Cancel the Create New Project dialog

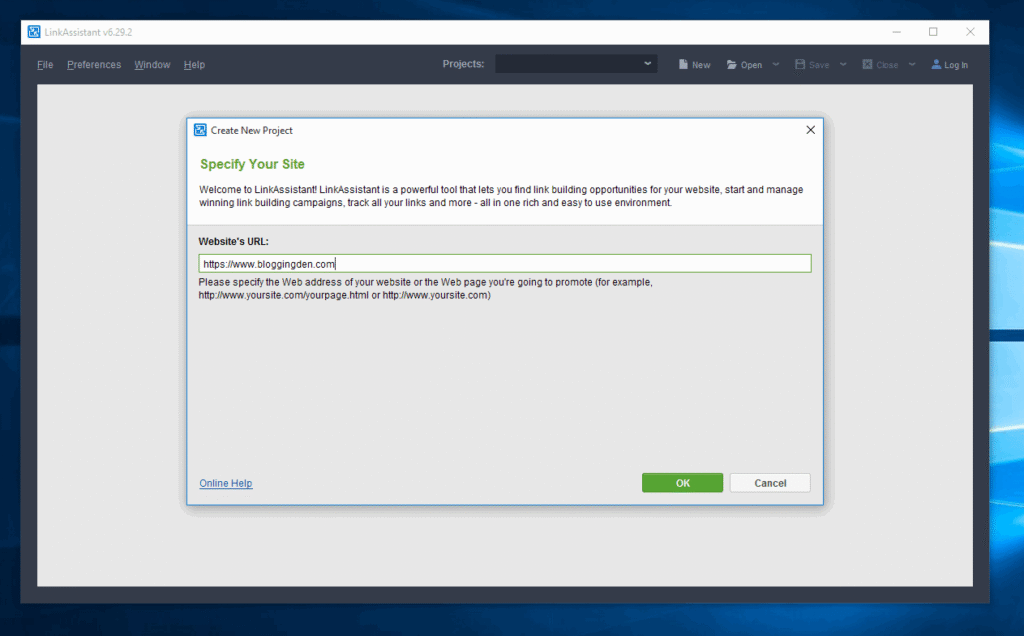pyautogui.click(x=769, y=482)
